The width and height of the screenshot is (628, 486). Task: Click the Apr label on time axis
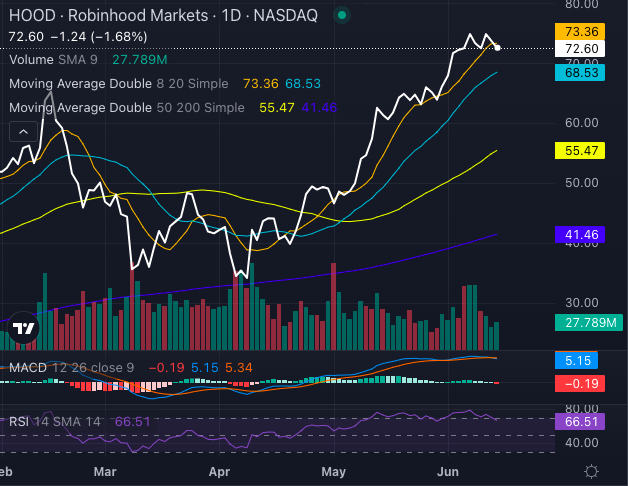219,472
